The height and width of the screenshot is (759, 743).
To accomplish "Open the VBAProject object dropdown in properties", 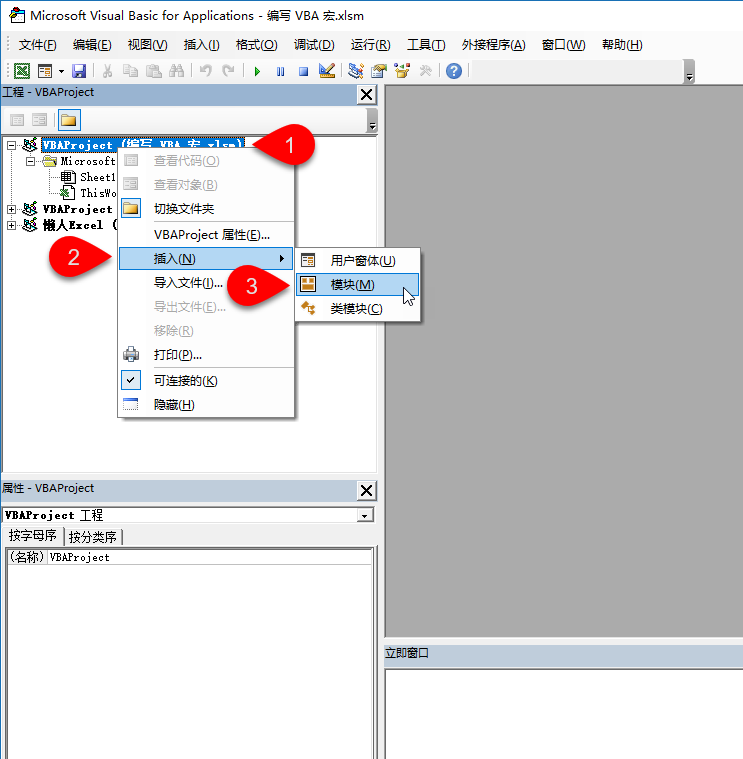I will (365, 515).
